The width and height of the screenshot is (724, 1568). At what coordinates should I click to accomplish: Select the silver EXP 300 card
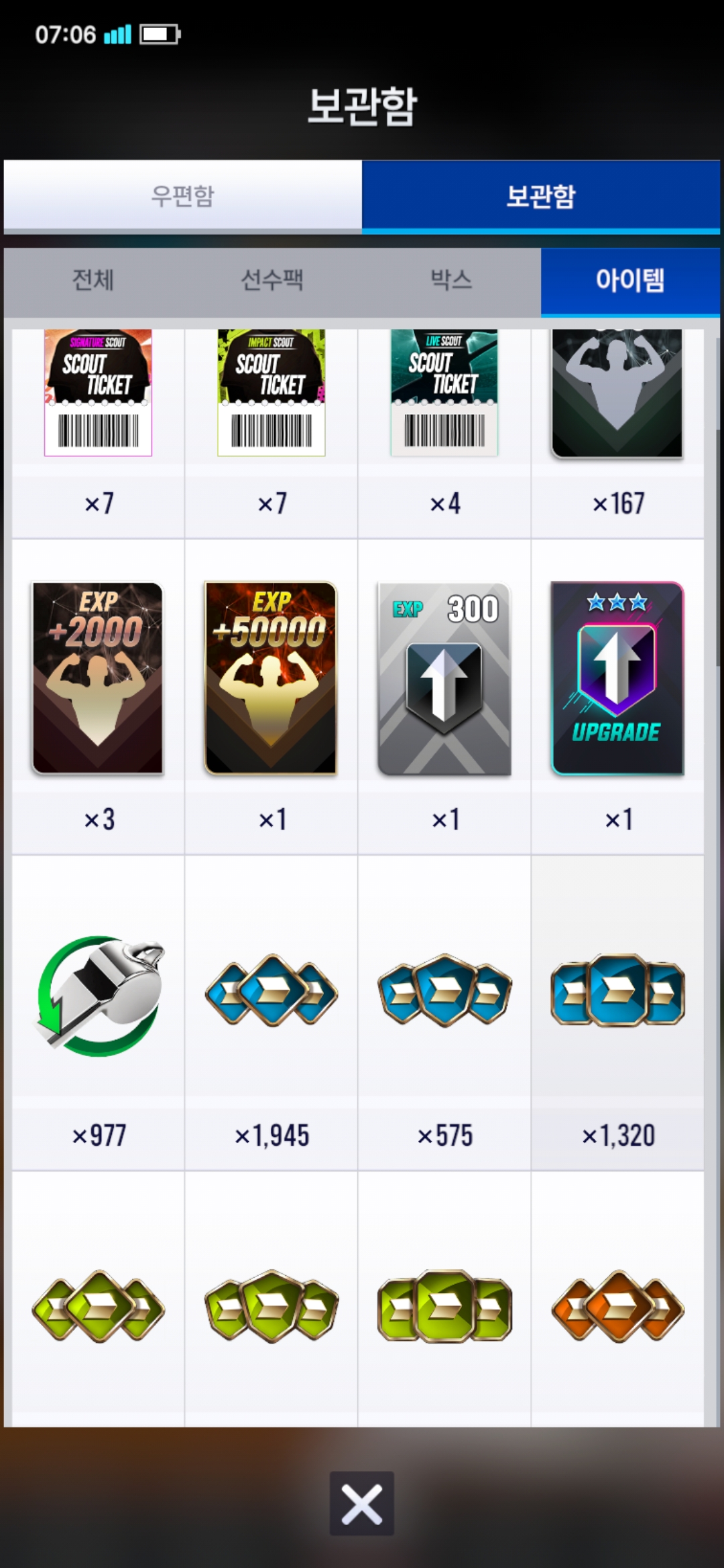[444, 679]
